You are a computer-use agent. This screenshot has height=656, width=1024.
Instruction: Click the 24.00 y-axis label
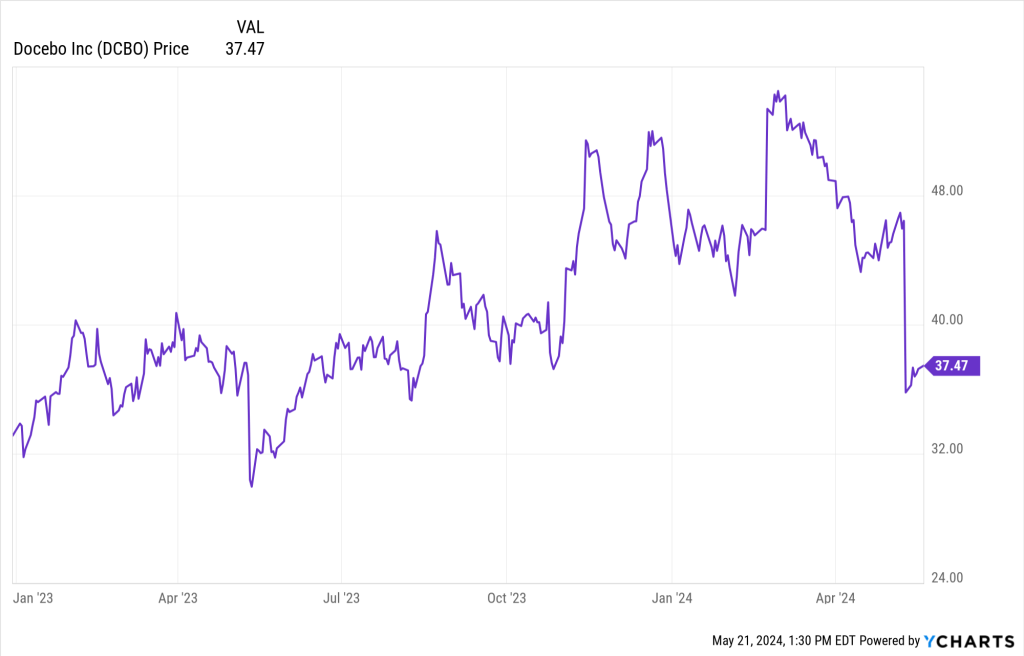point(948,578)
